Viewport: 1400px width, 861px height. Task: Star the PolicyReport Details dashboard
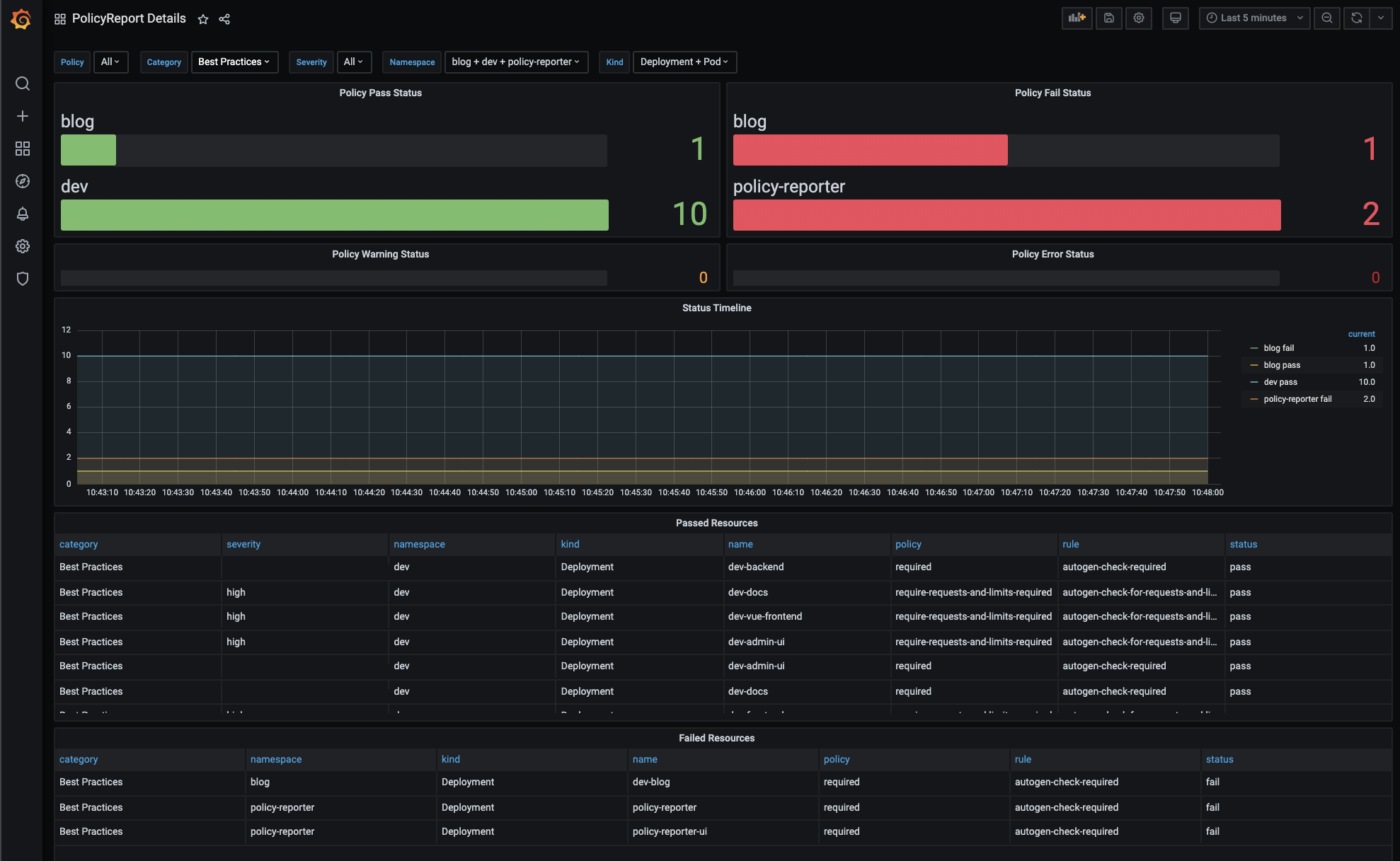click(x=203, y=19)
